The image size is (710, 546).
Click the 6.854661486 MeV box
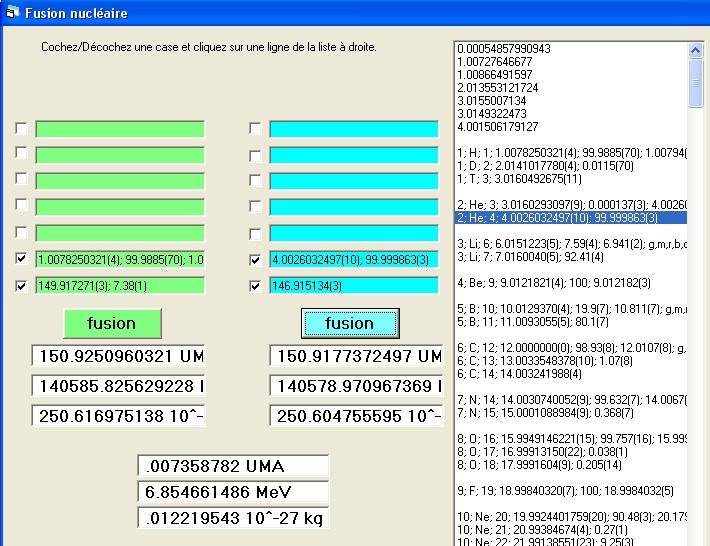tap(233, 492)
